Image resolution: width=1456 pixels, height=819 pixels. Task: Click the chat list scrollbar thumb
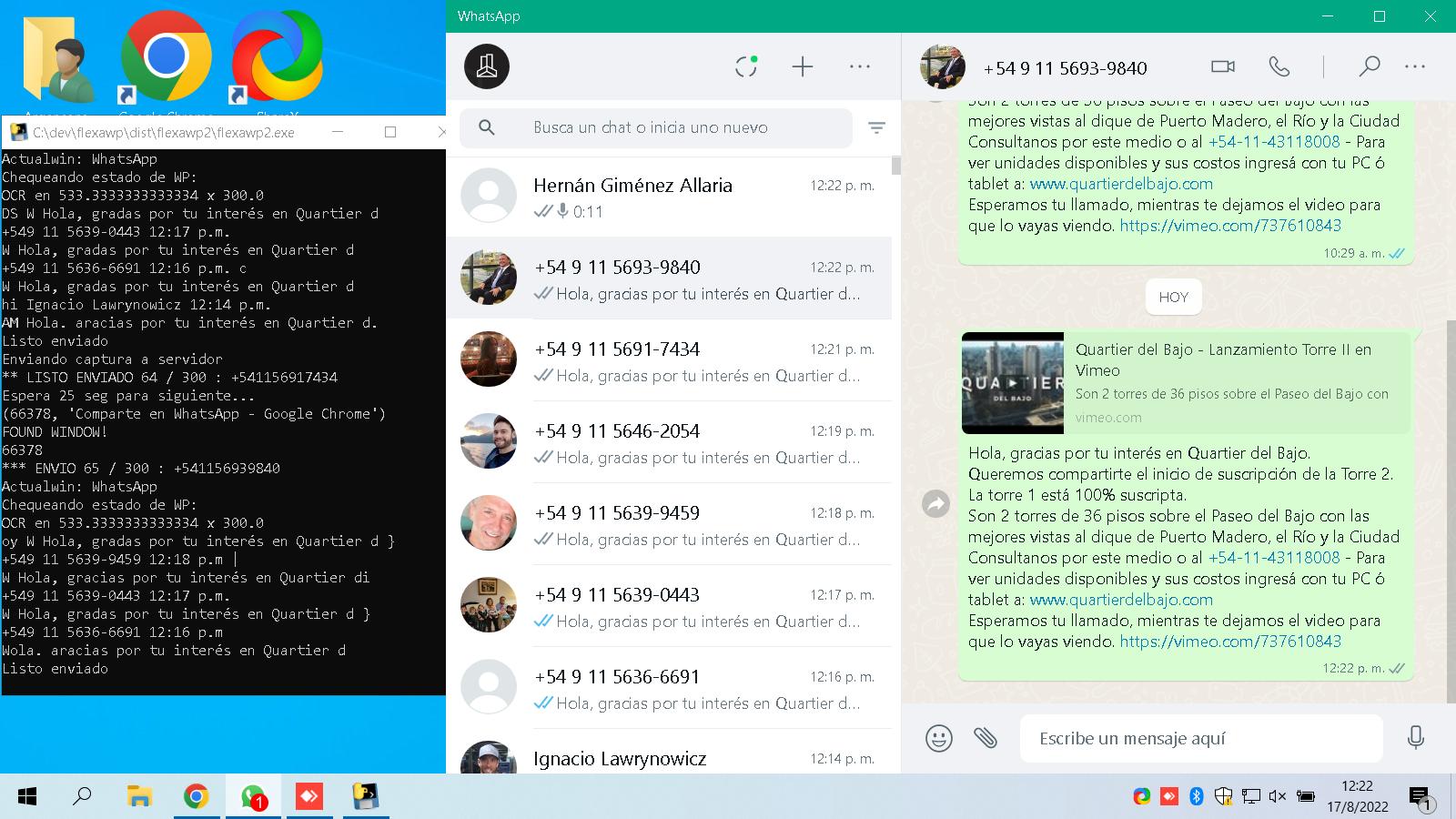896,166
